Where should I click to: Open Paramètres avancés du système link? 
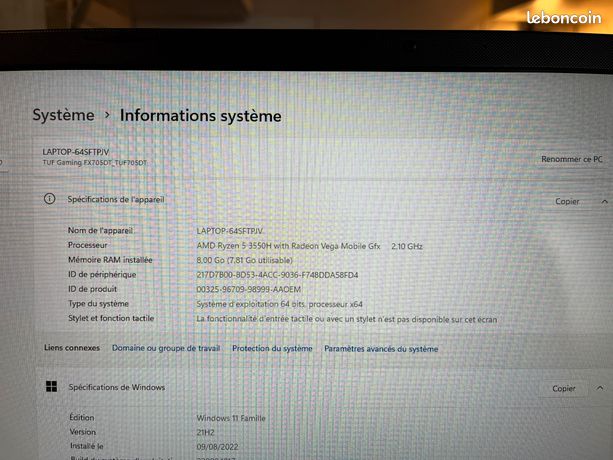coord(381,349)
